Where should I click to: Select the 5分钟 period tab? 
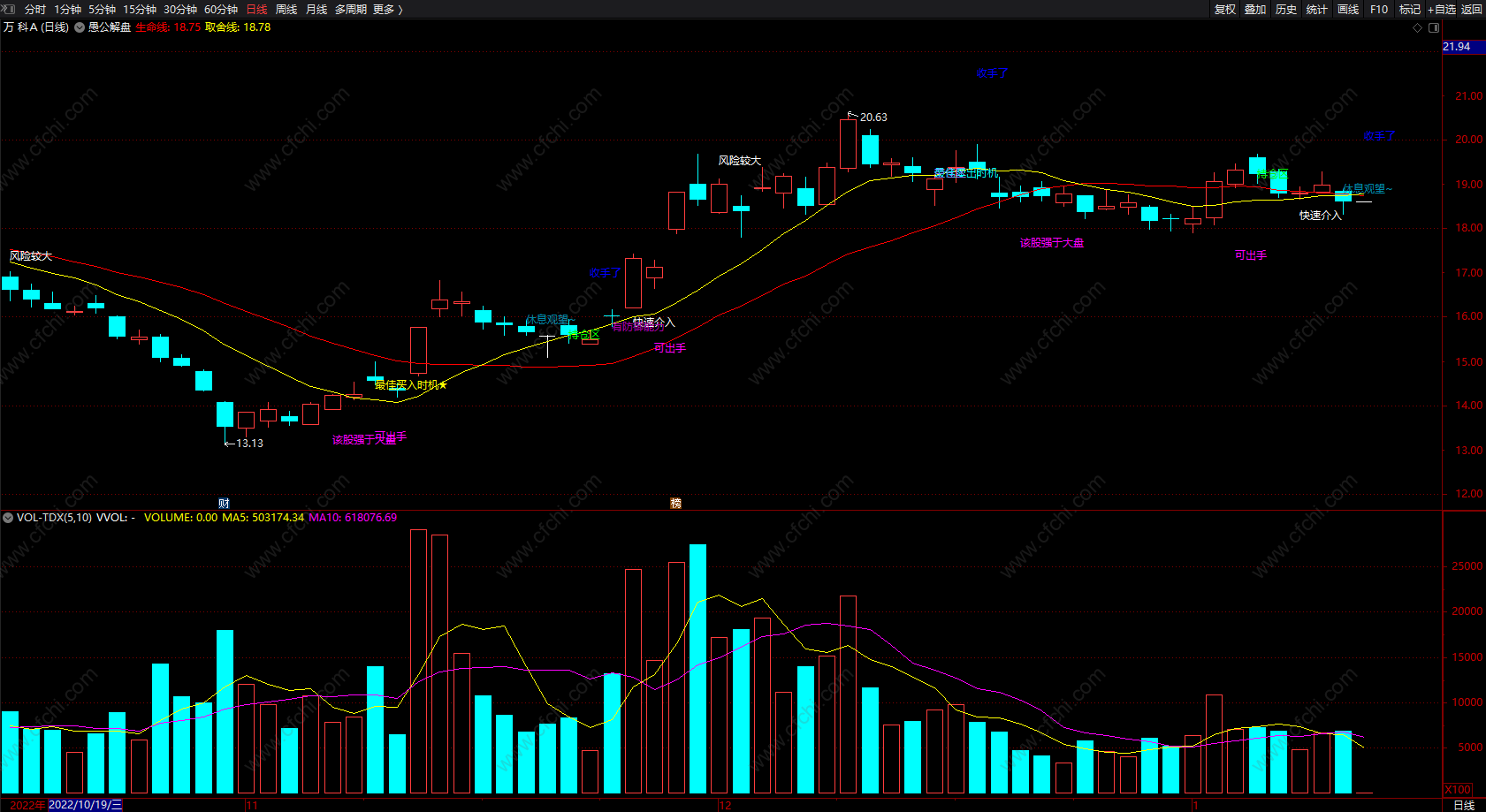102,9
